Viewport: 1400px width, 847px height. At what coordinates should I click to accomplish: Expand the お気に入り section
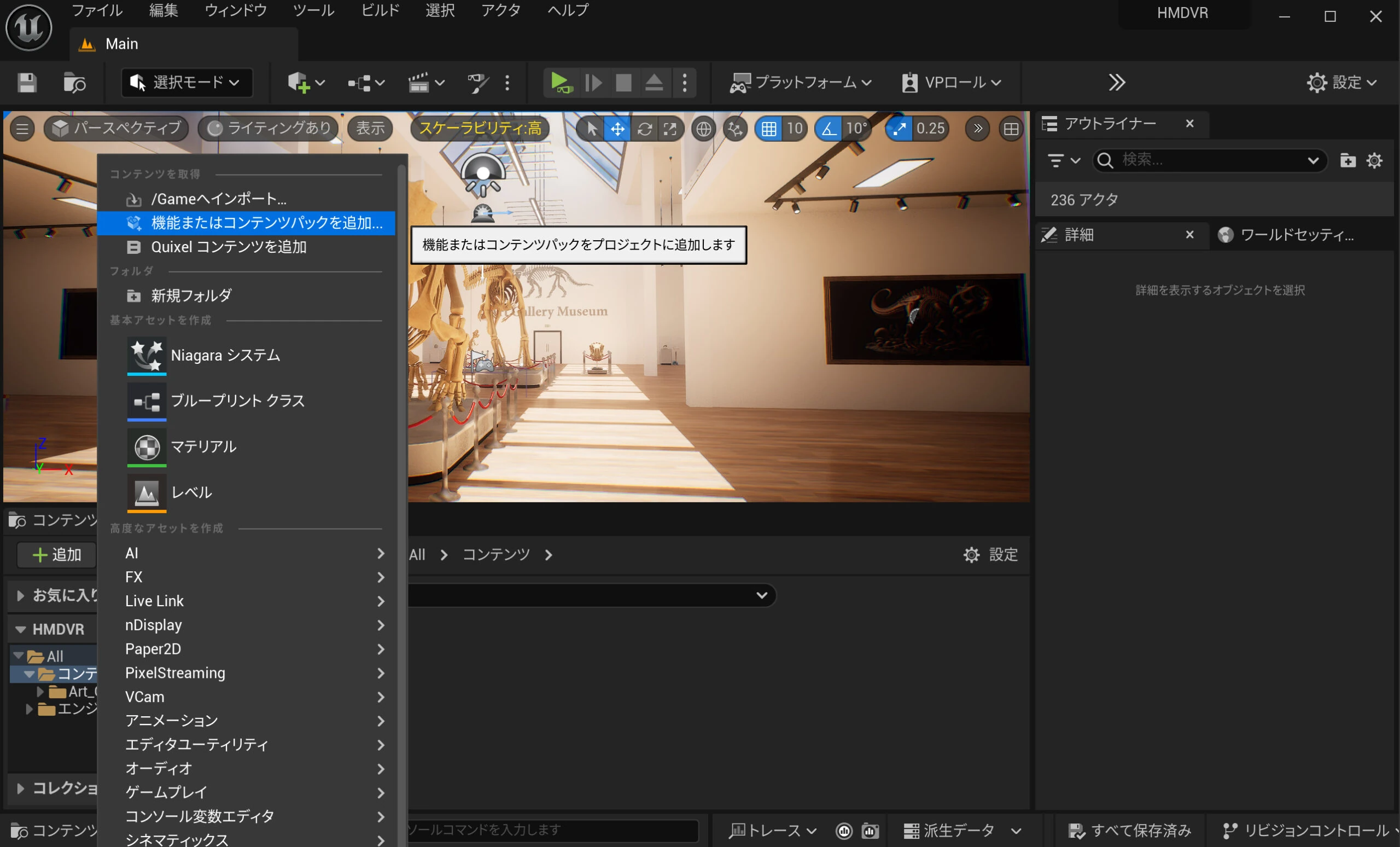[x=20, y=595]
